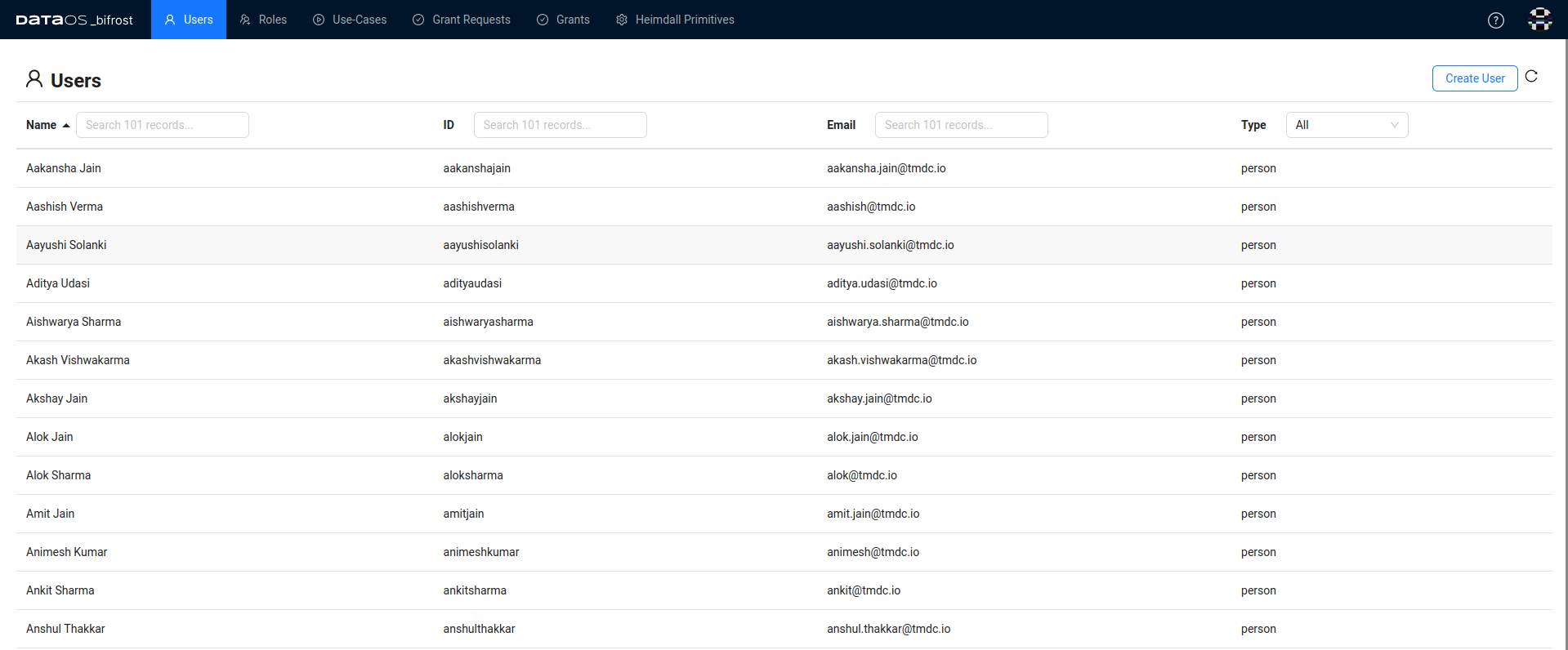Switch to the Users tab
The image size is (1568, 650).
189,20
